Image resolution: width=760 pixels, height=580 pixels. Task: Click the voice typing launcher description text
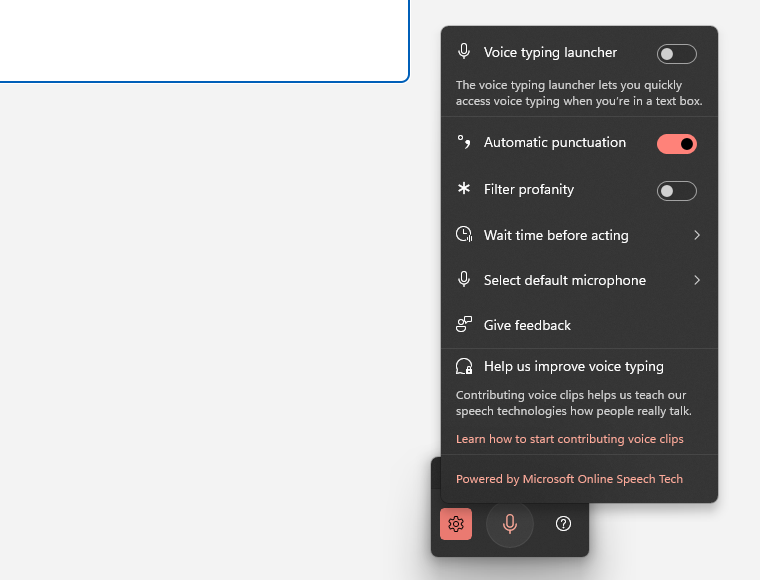579,93
